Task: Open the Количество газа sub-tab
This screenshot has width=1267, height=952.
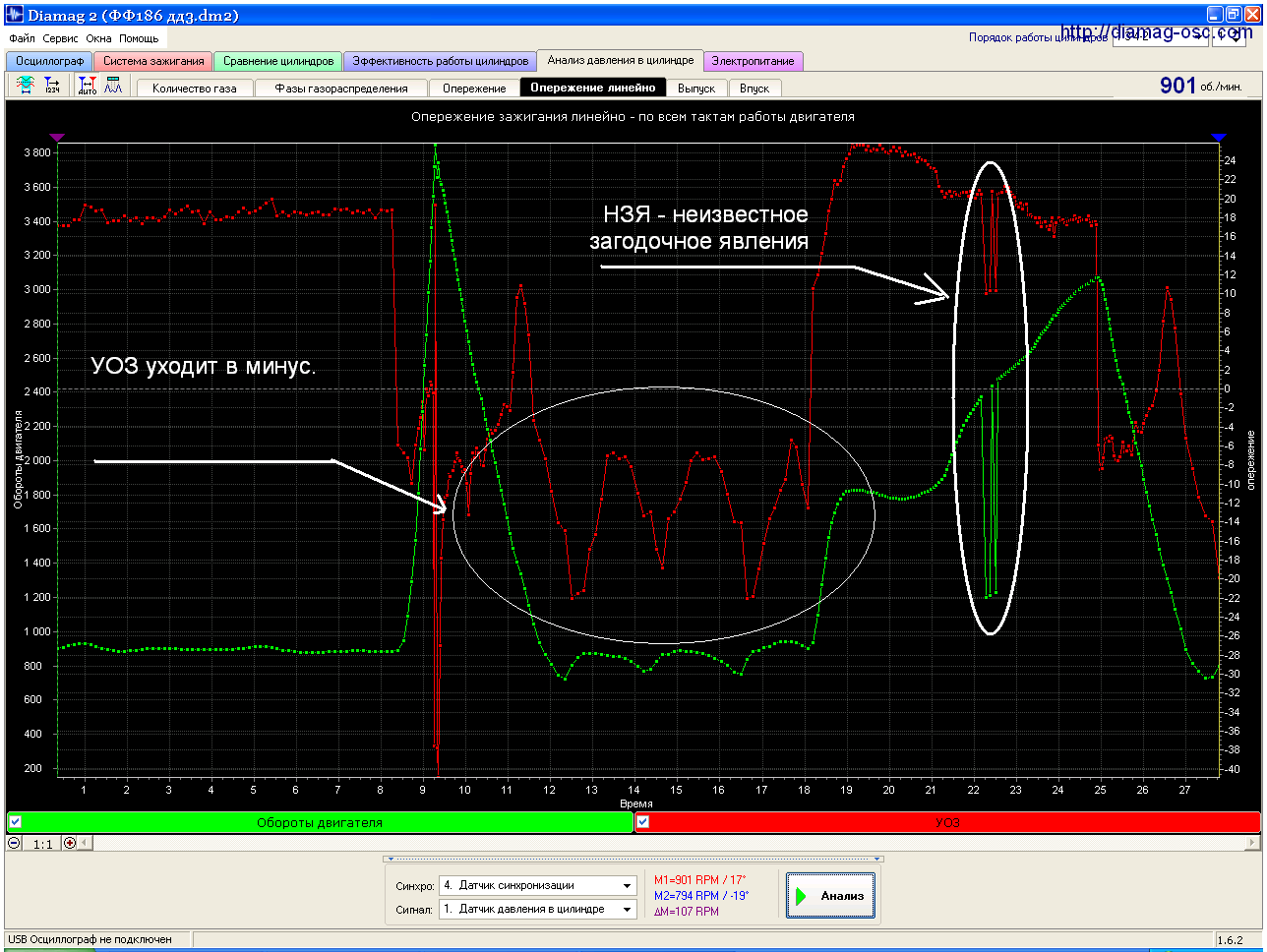Action: (195, 88)
